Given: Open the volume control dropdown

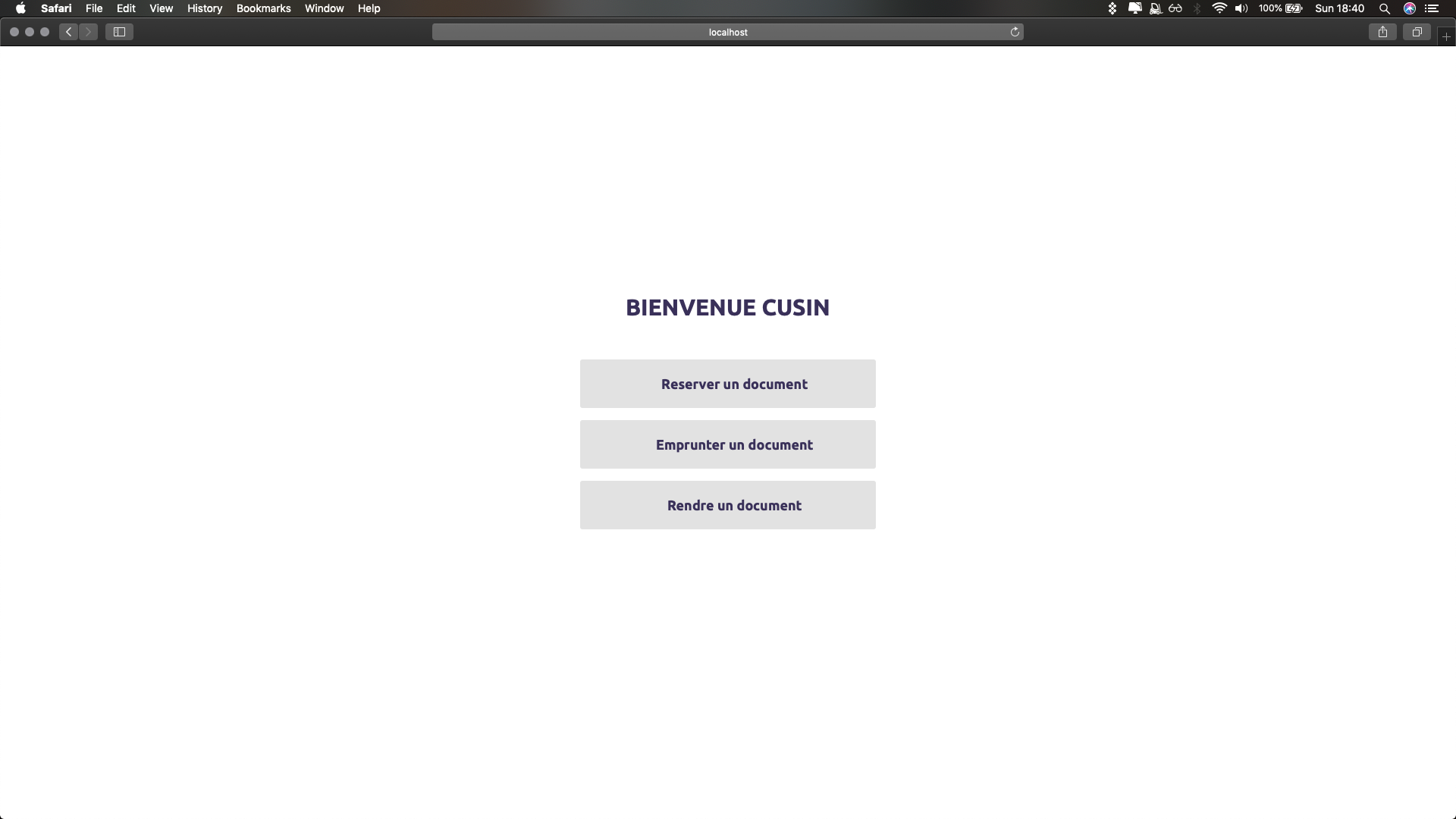Looking at the screenshot, I should click(x=1241, y=8).
